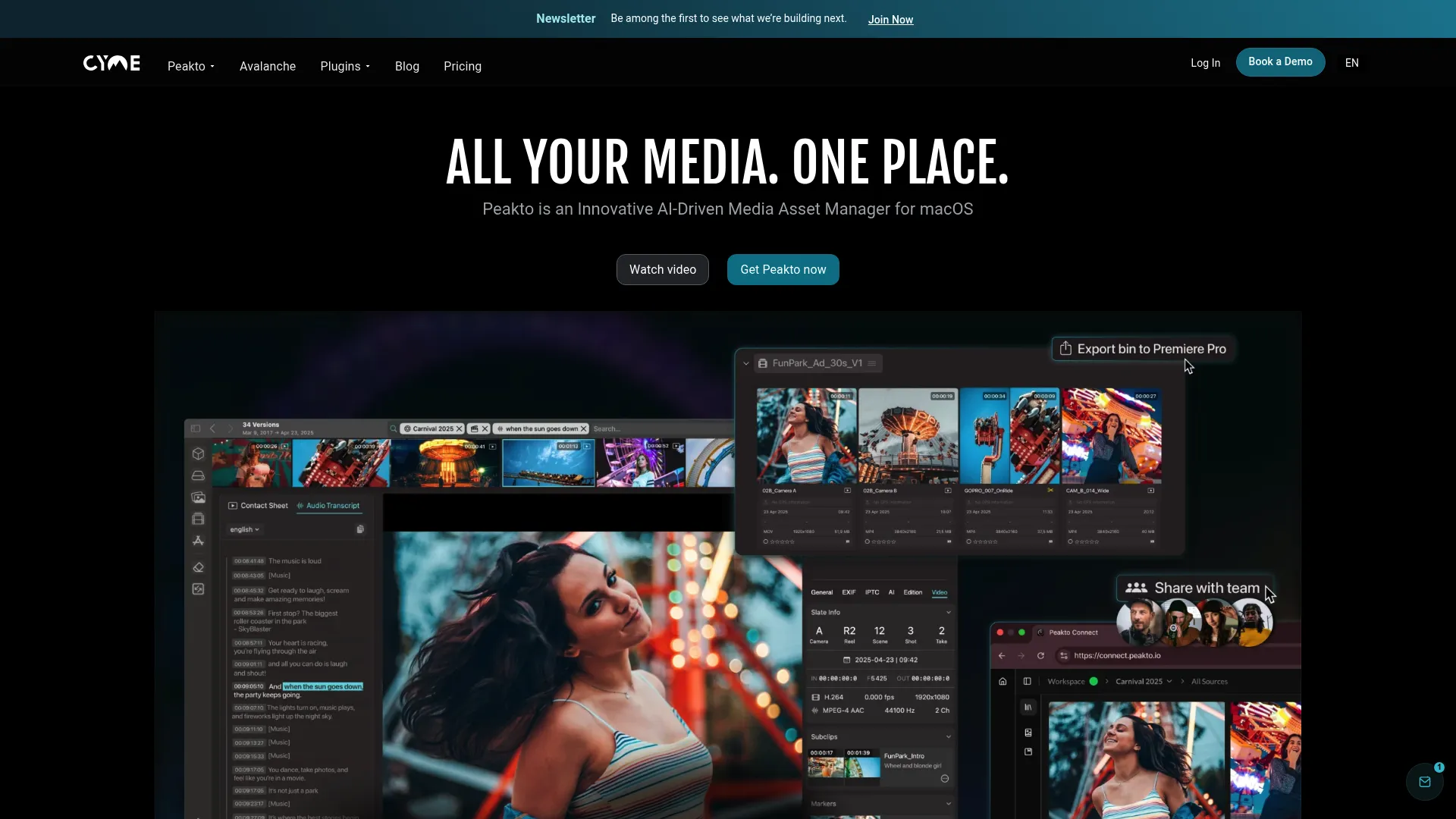Click the CYME logo
1456x819 pixels.
click(x=111, y=63)
